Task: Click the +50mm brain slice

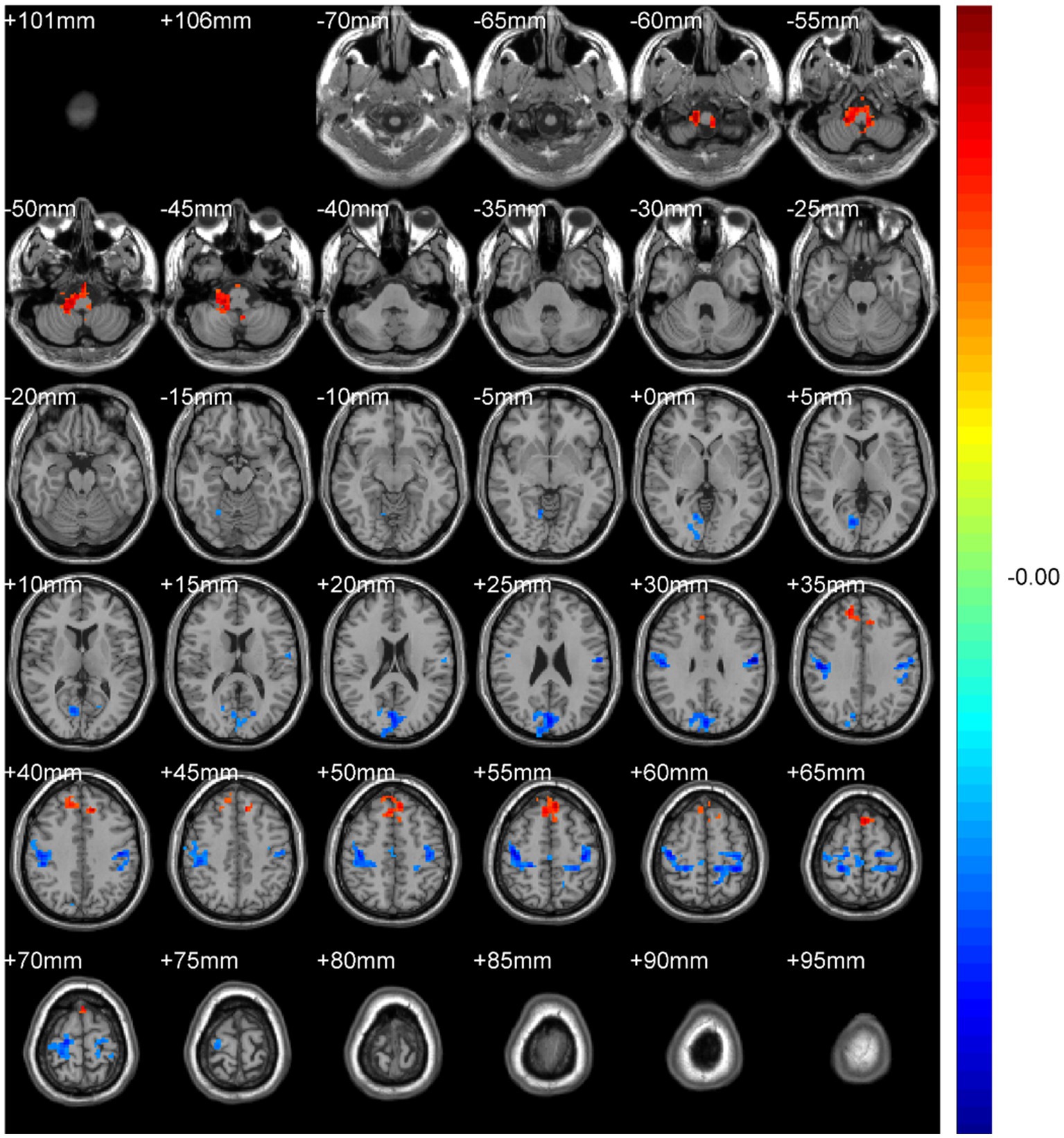Action: (393, 850)
